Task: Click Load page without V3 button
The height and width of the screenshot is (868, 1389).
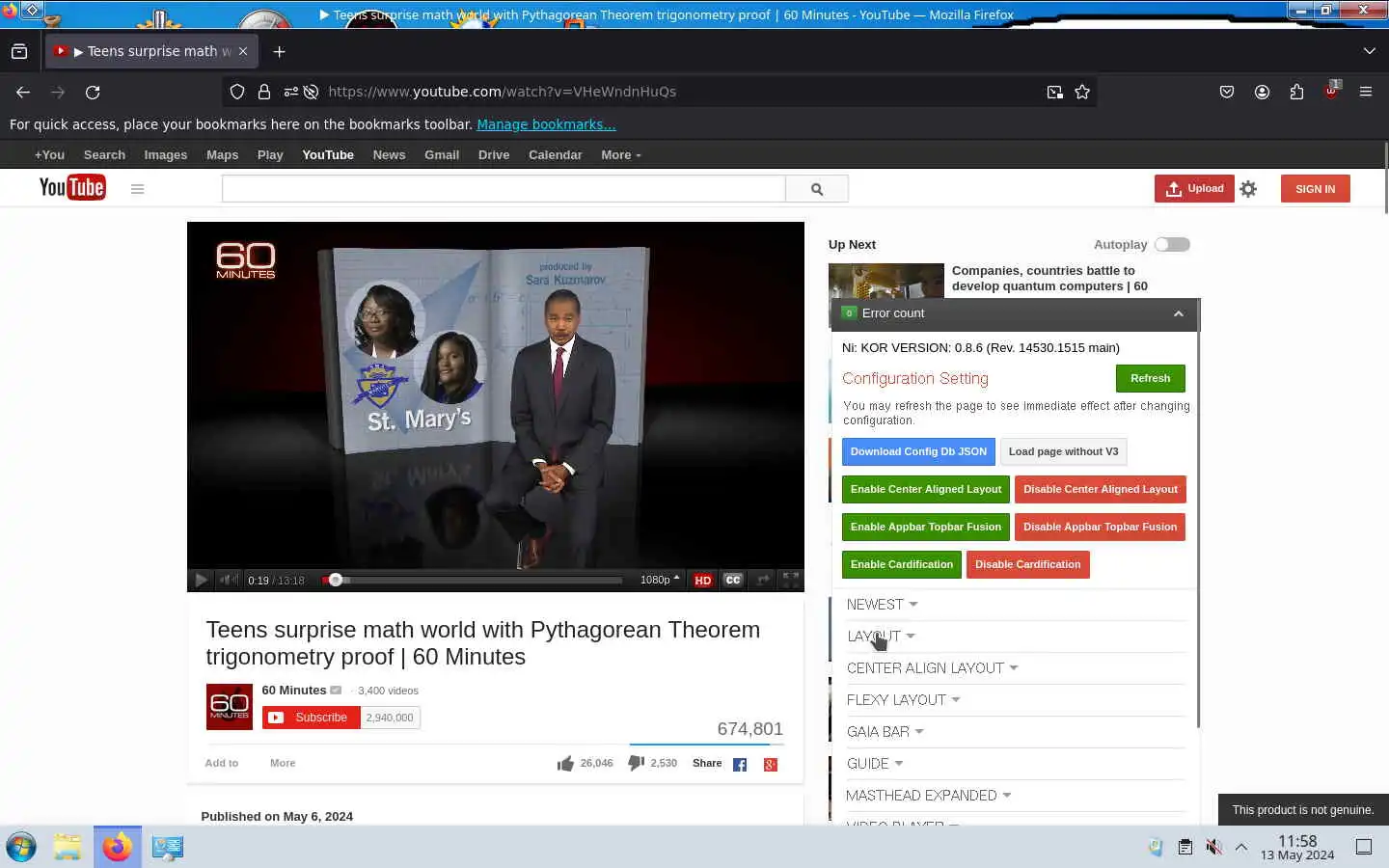Action: click(1063, 451)
